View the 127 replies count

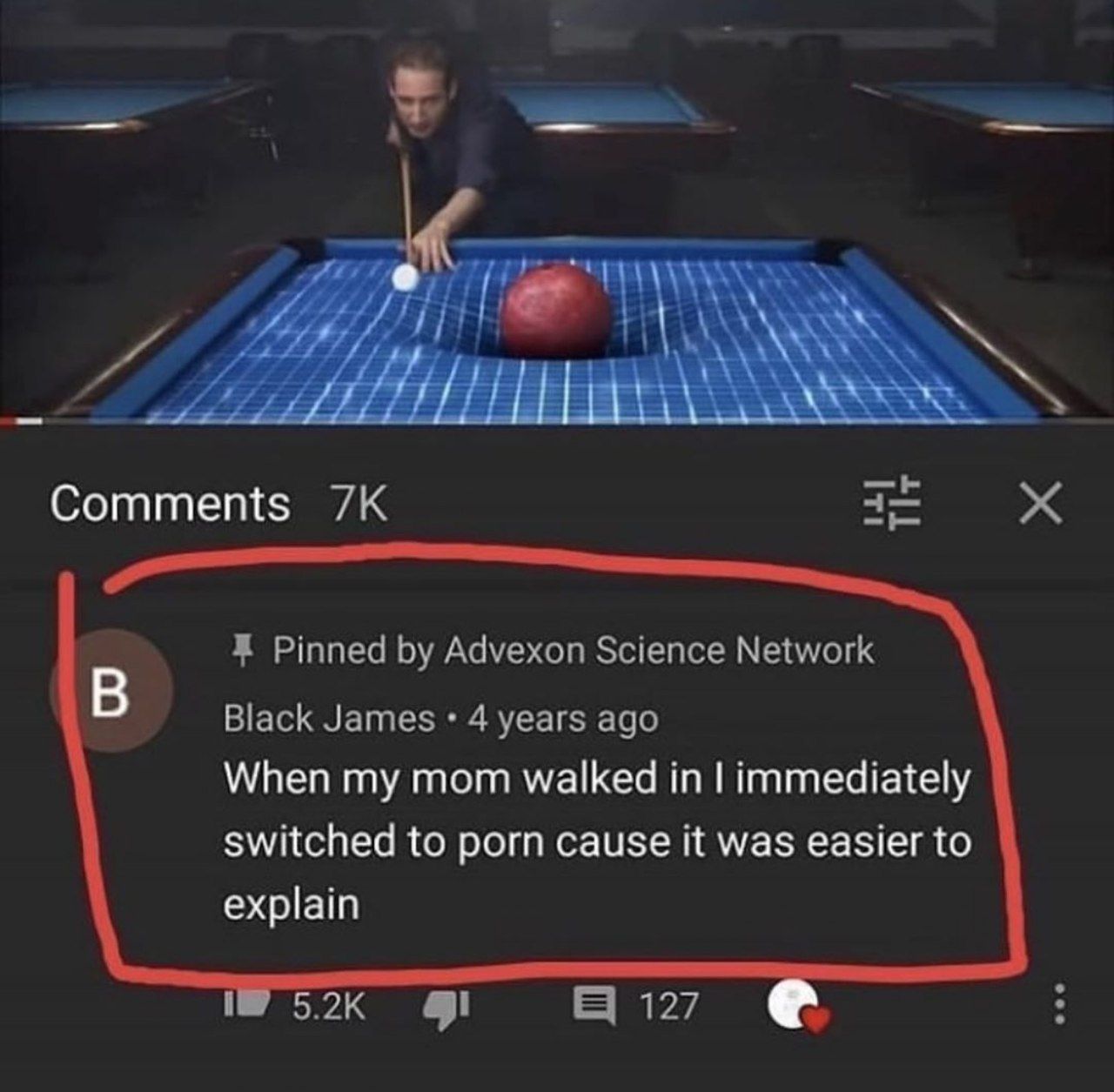(x=669, y=1006)
